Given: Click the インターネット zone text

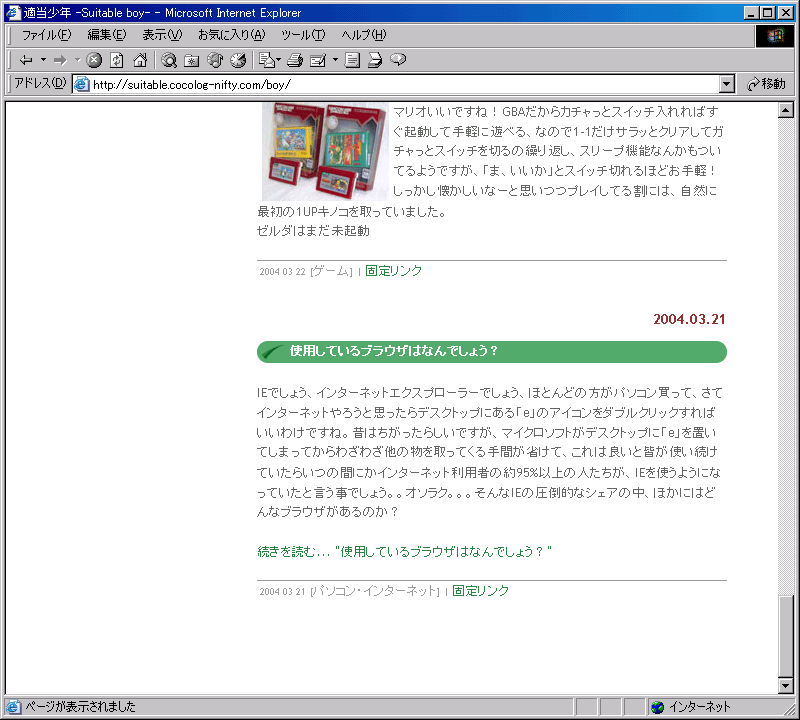Looking at the screenshot, I should (700, 707).
